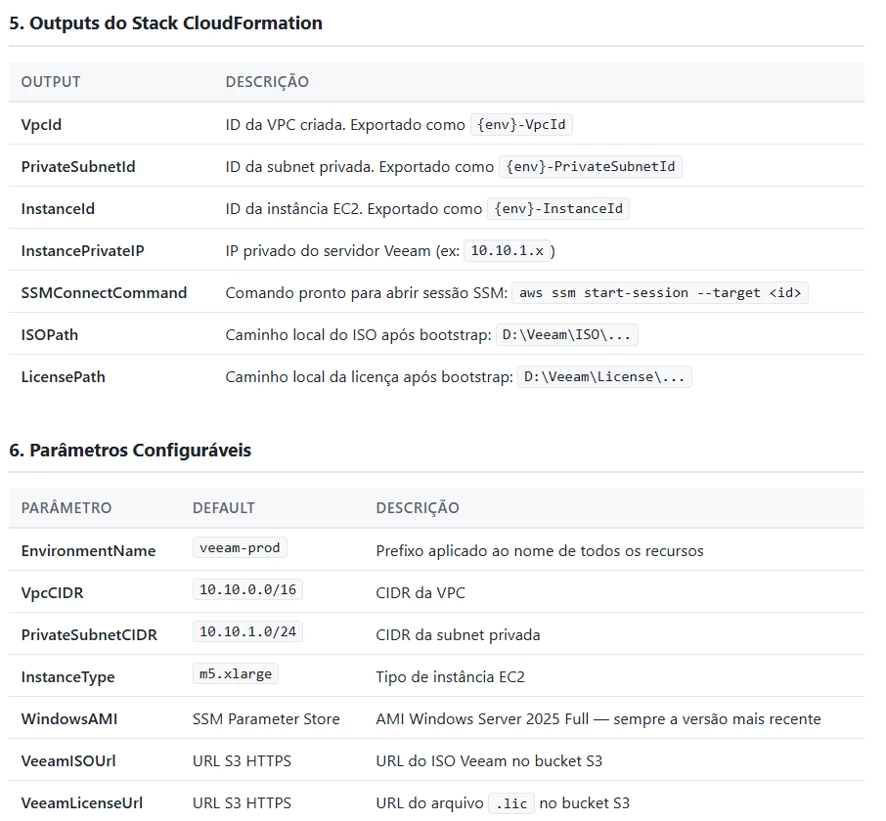Click the 10.10.1.x example IP code
The height and width of the screenshot is (821, 886).
point(507,250)
